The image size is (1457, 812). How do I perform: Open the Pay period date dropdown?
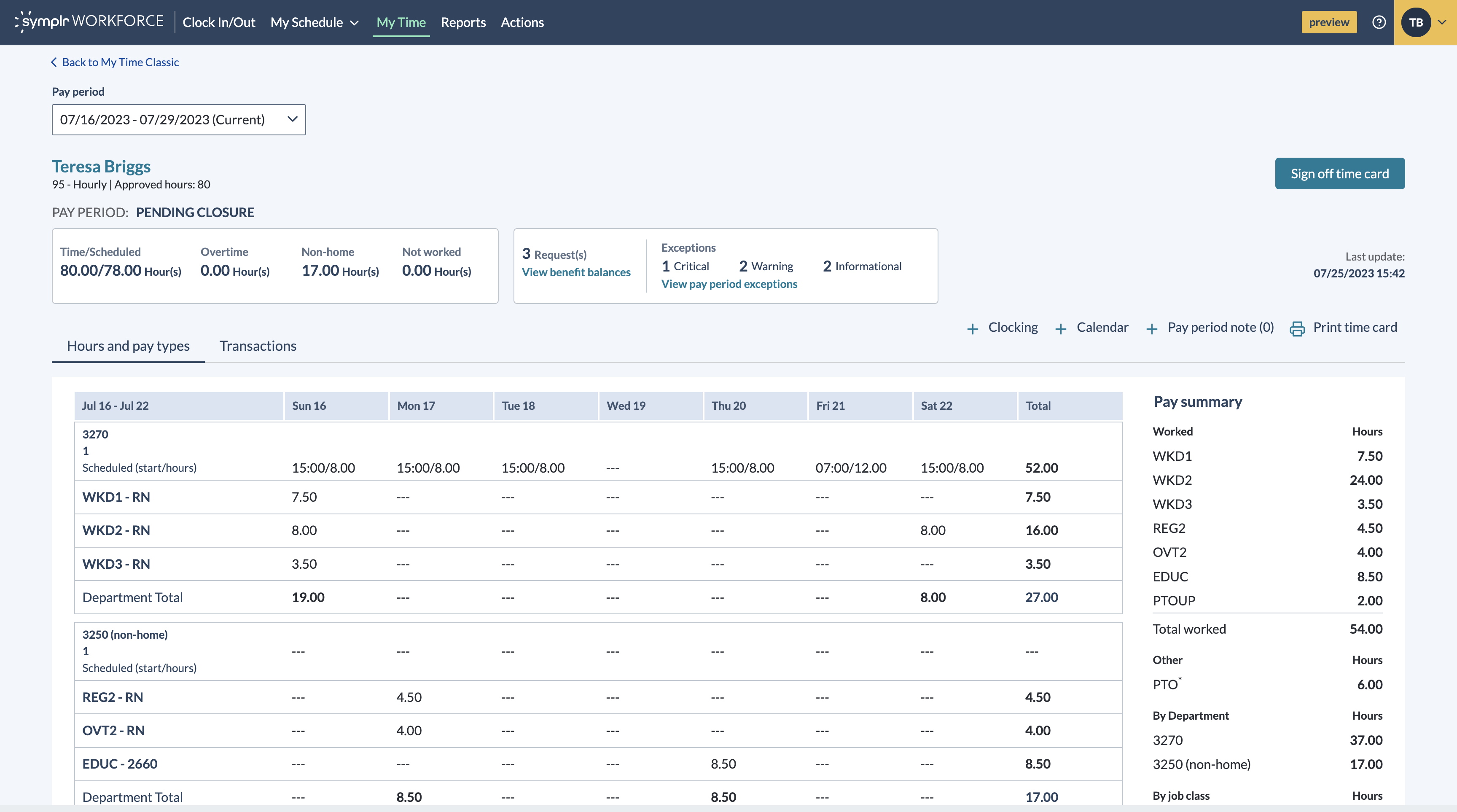pyautogui.click(x=179, y=119)
